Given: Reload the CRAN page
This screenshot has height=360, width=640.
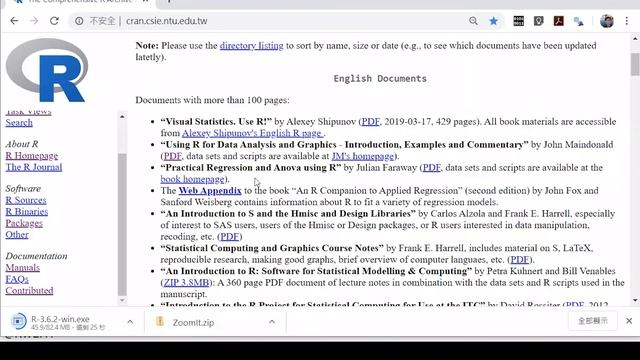Looking at the screenshot, I should [54, 21].
